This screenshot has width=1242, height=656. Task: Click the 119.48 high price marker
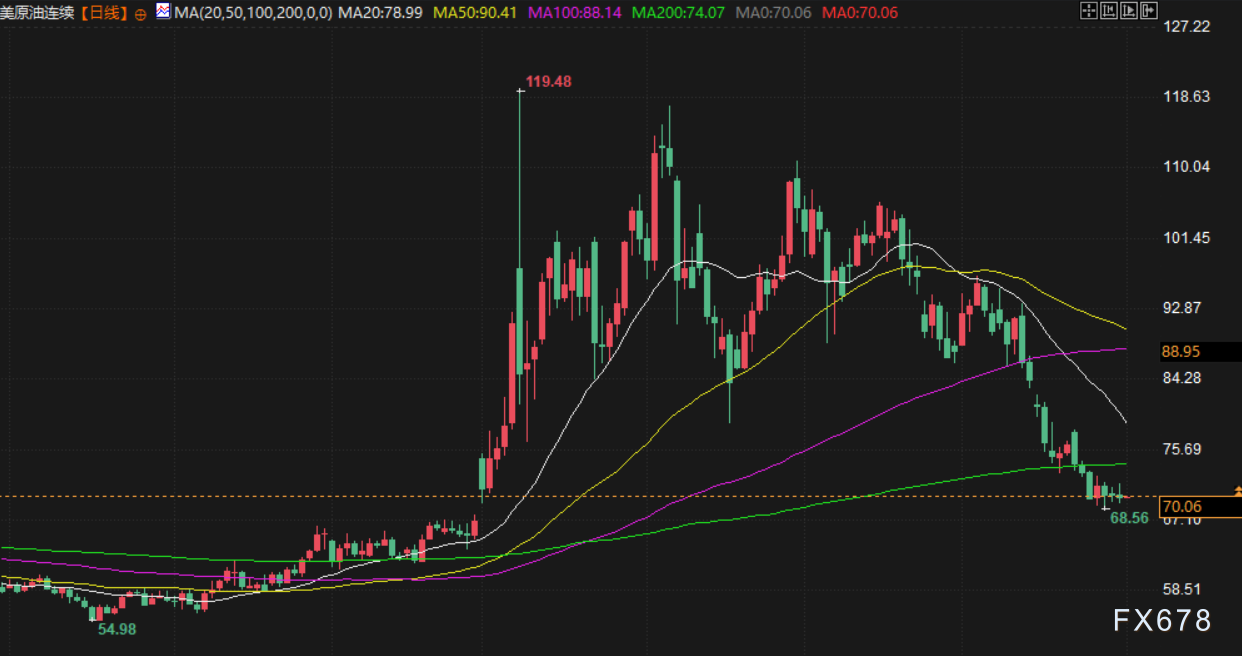pos(549,82)
